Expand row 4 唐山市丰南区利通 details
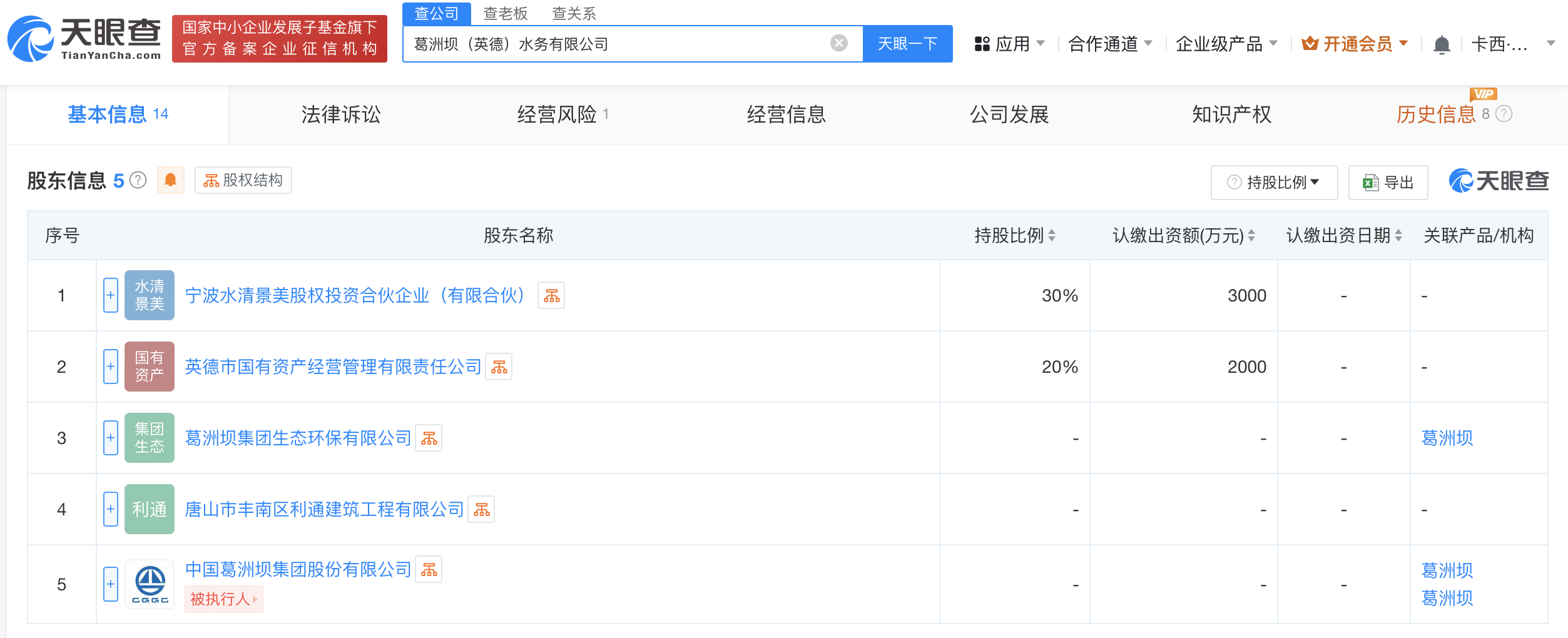This screenshot has width=1568, height=638. (x=111, y=509)
